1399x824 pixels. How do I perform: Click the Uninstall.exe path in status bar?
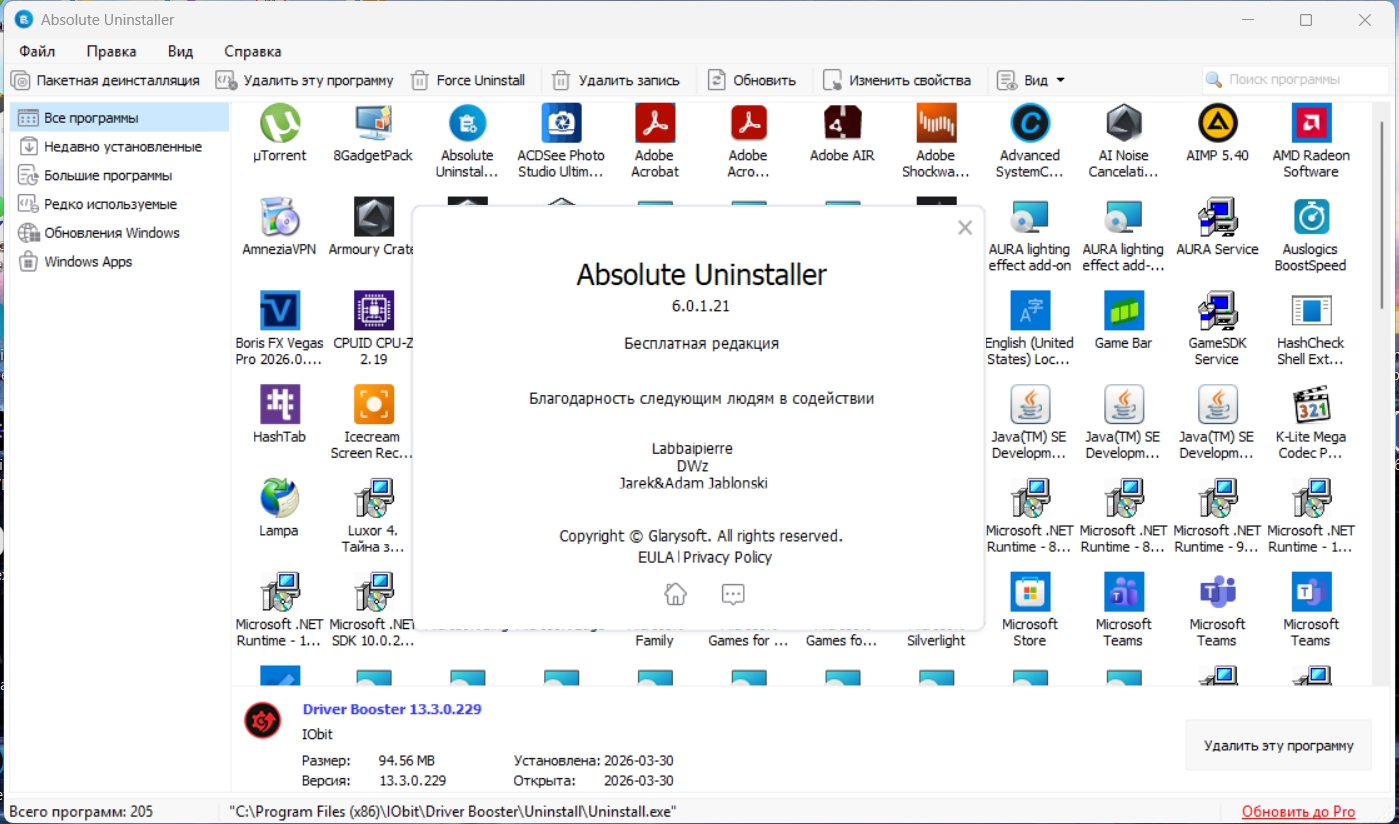click(453, 811)
